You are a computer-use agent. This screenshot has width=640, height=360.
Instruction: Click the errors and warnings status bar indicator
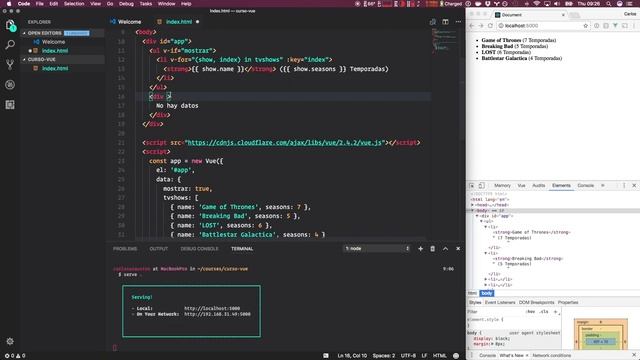click(x=15, y=356)
